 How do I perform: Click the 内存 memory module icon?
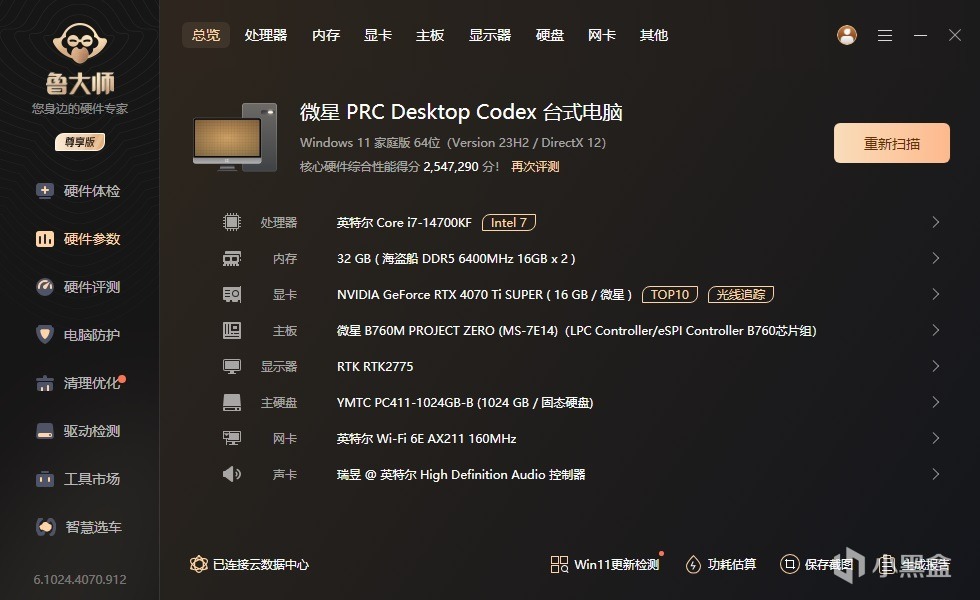232,258
